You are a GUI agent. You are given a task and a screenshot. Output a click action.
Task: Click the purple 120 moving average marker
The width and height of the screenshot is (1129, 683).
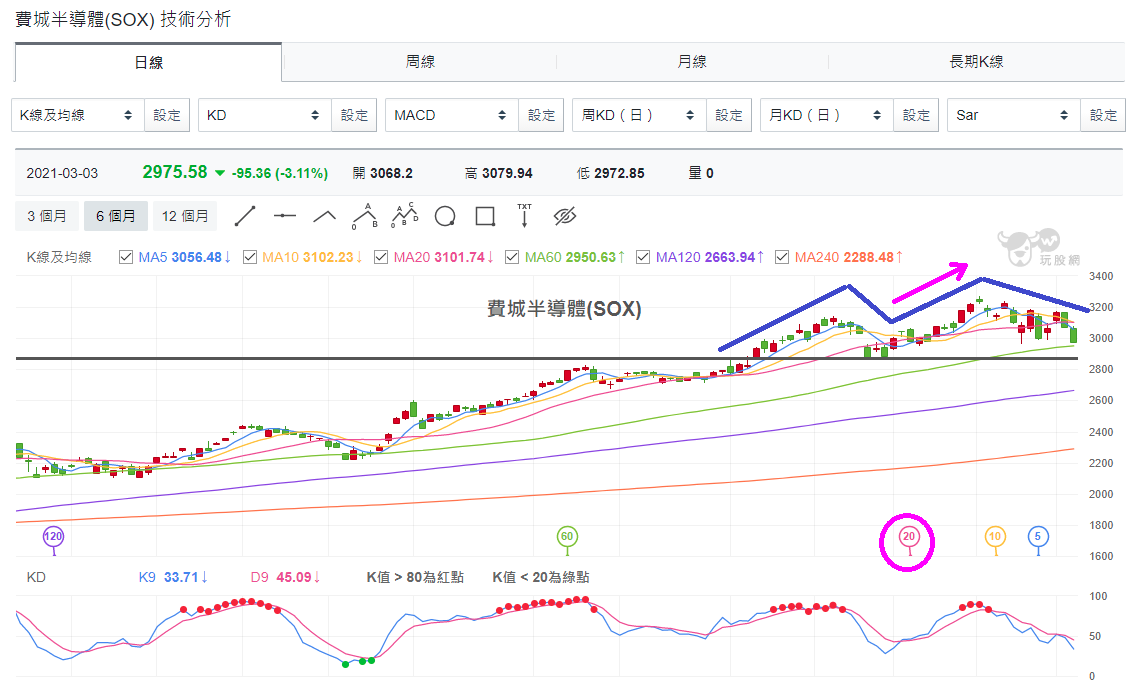click(x=53, y=536)
